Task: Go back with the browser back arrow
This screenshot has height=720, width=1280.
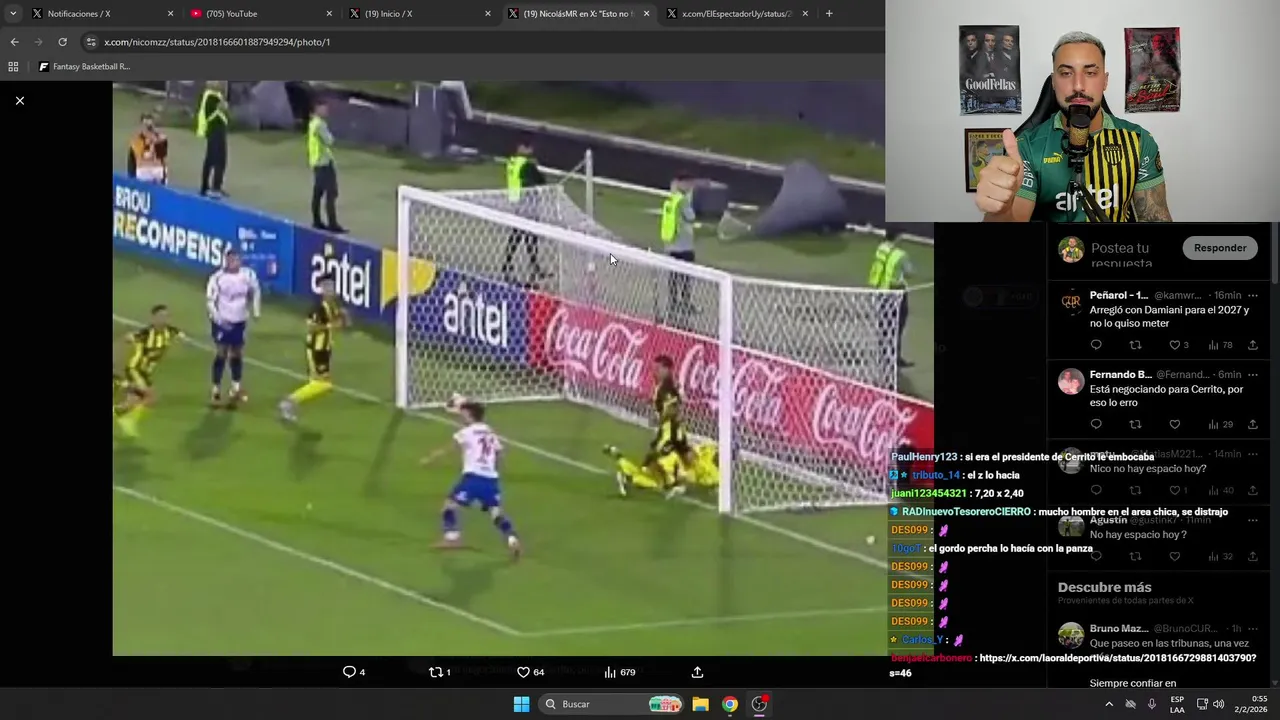Action: (x=14, y=42)
